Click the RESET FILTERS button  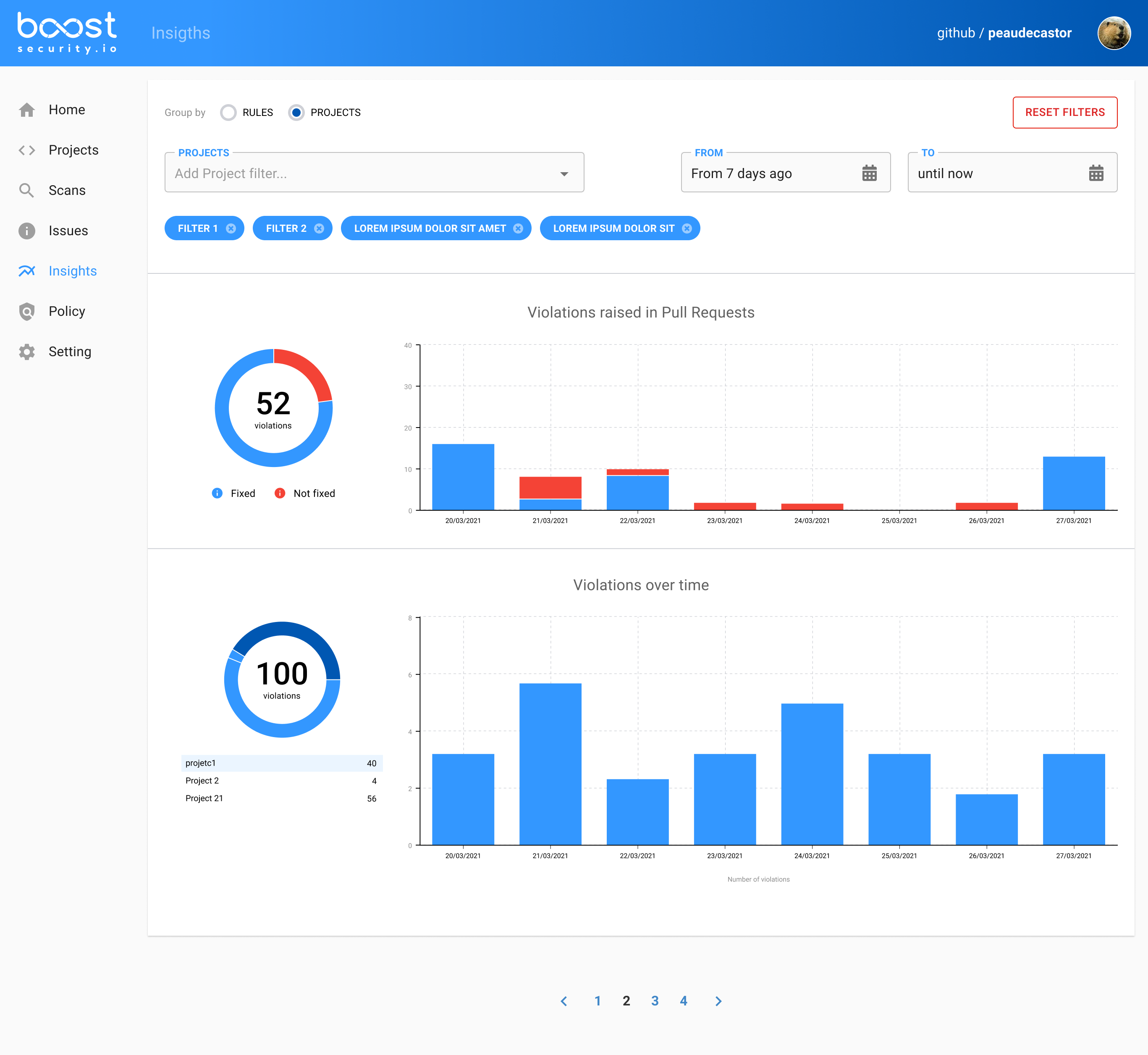pyautogui.click(x=1065, y=113)
